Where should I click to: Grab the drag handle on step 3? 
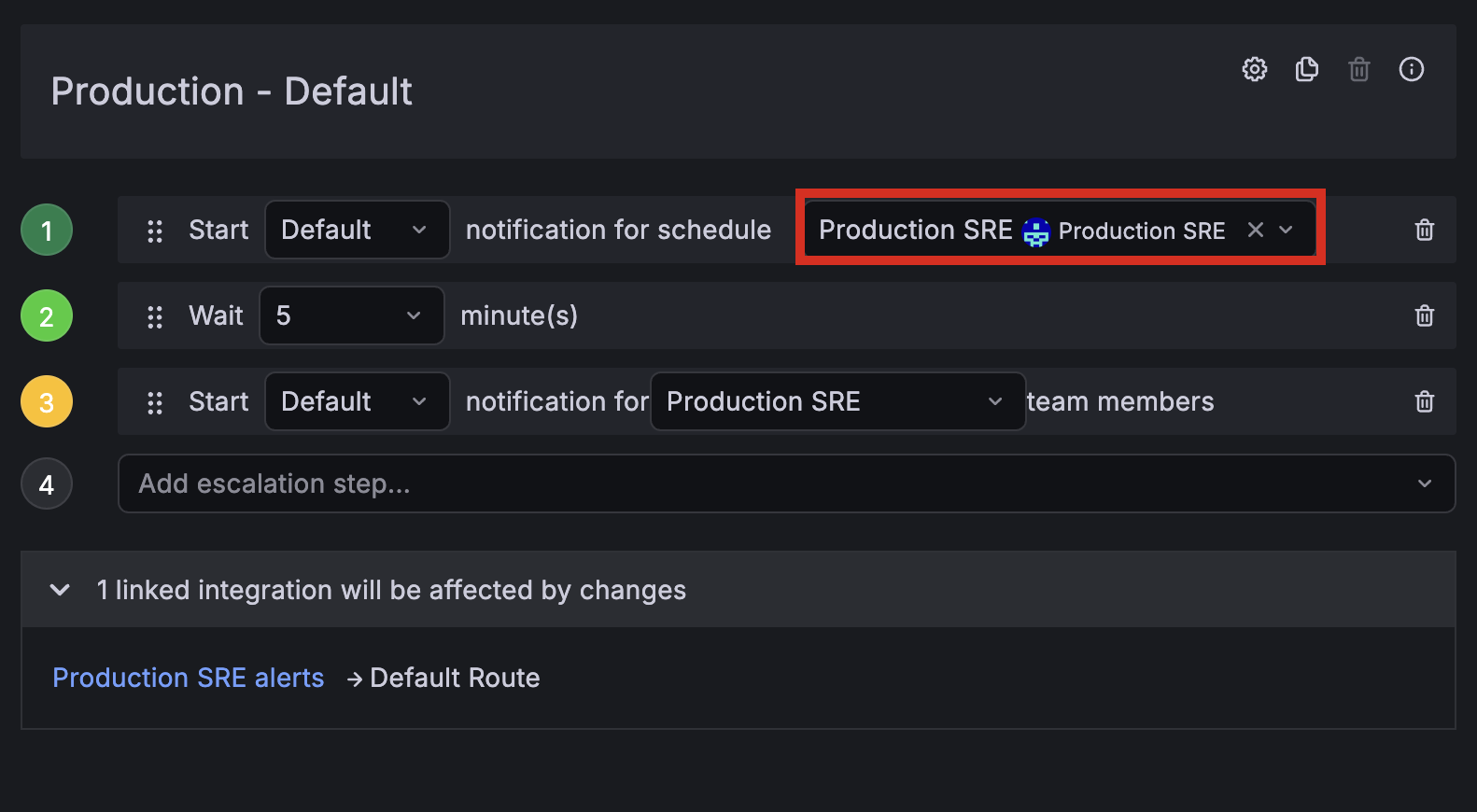155,401
